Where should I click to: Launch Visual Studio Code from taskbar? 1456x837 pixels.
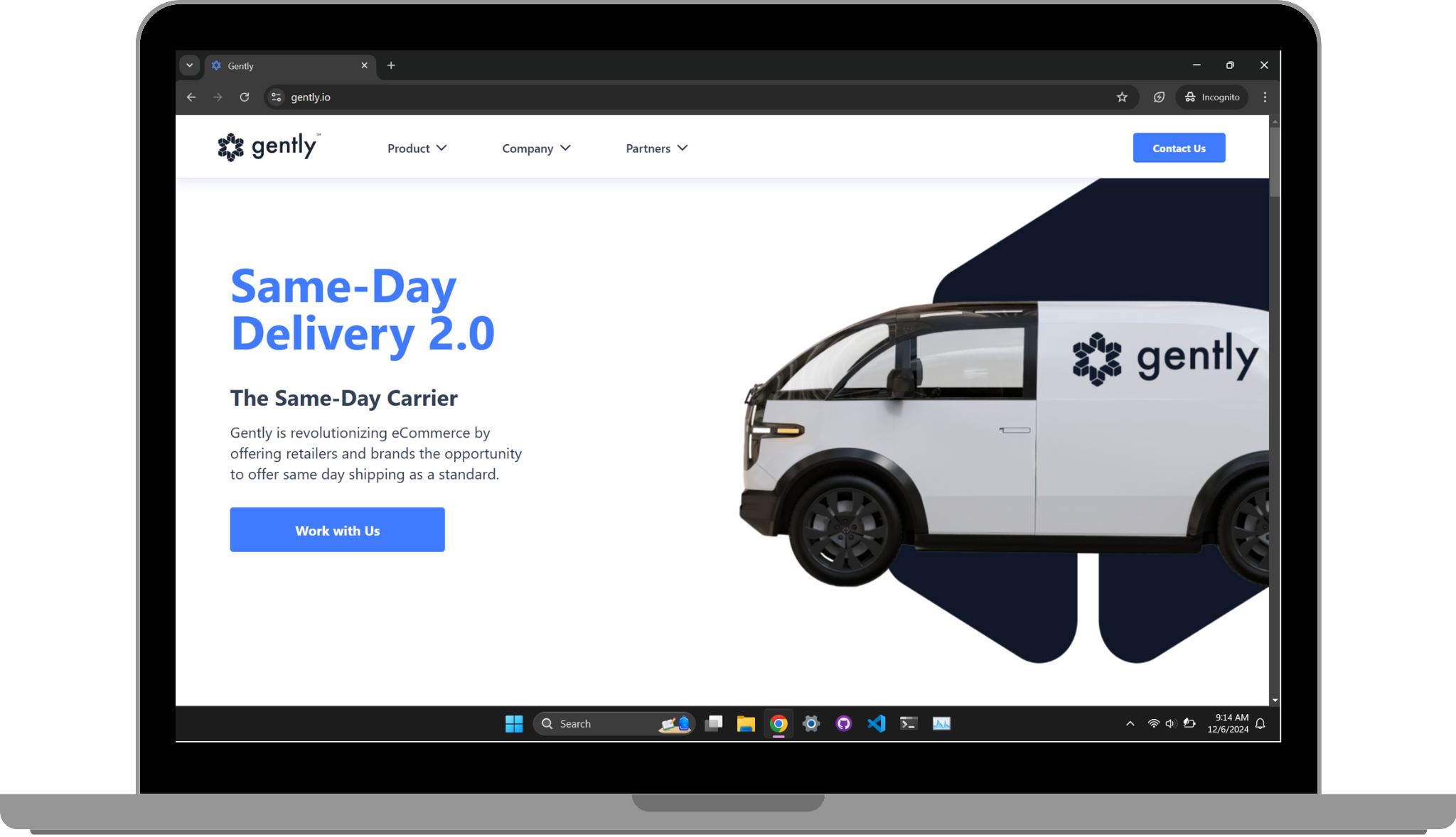click(877, 724)
